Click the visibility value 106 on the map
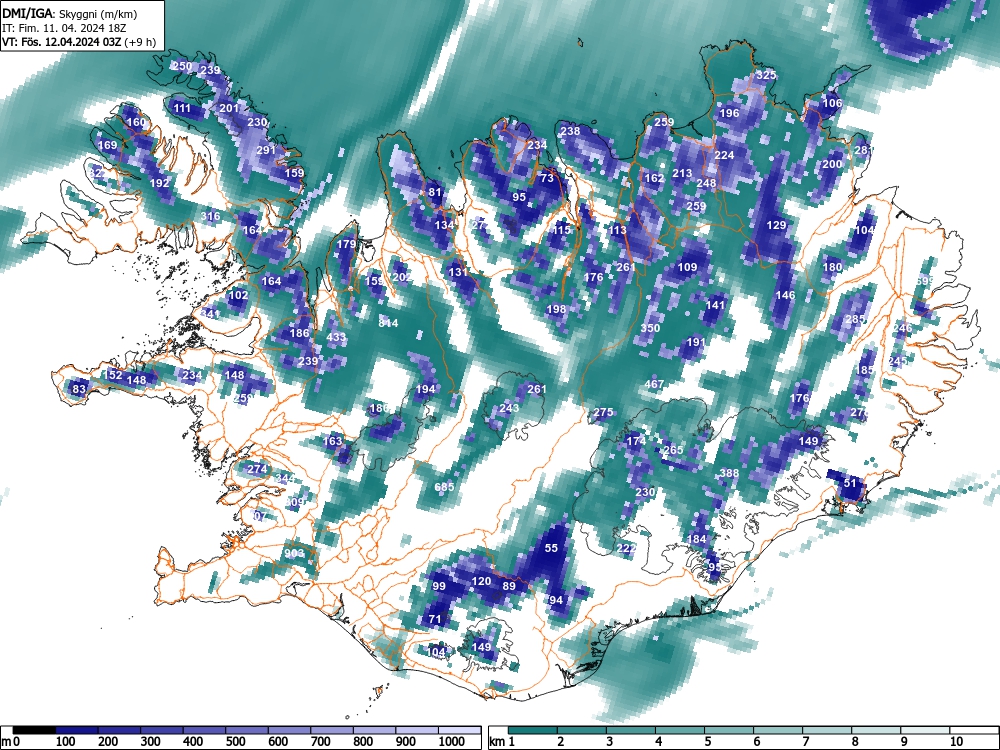Viewport: 1000px width, 750px height. tap(832, 103)
